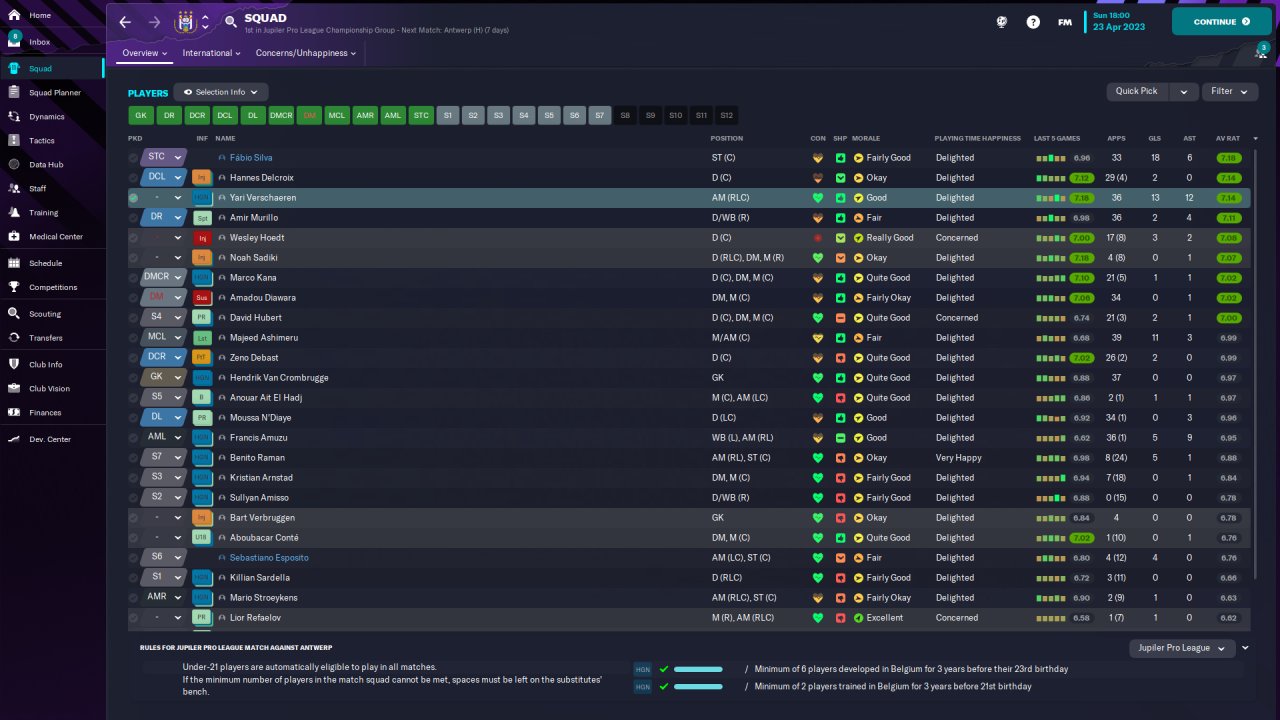Open search with the magnifier icon
The width and height of the screenshot is (1280, 720).
point(231,21)
